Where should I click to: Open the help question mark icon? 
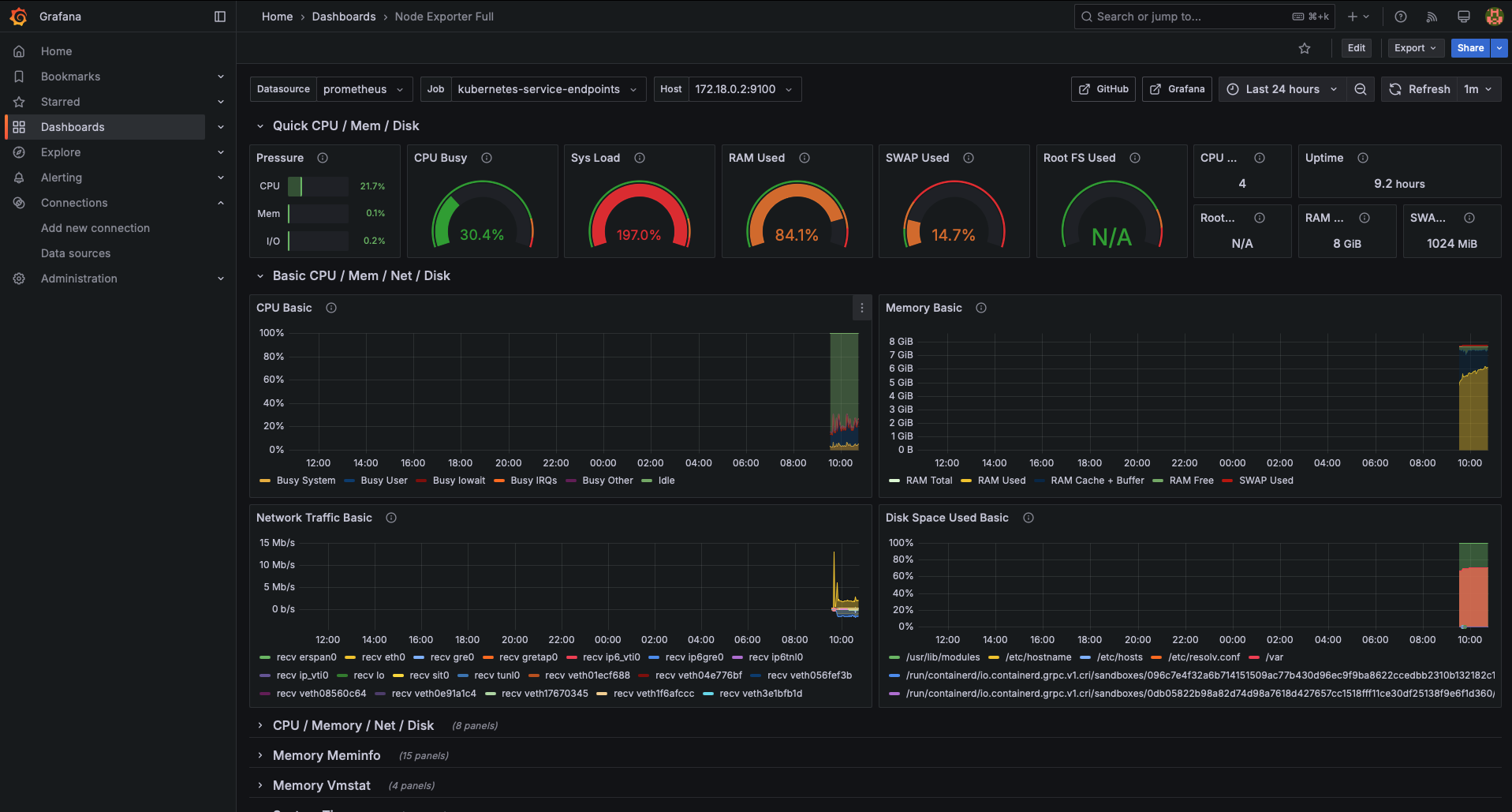[1401, 17]
